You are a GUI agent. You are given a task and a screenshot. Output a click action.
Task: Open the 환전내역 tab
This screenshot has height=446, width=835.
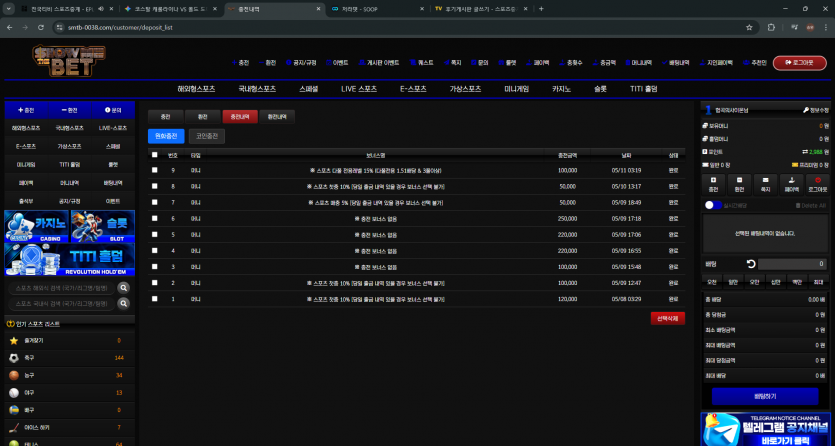tap(277, 117)
